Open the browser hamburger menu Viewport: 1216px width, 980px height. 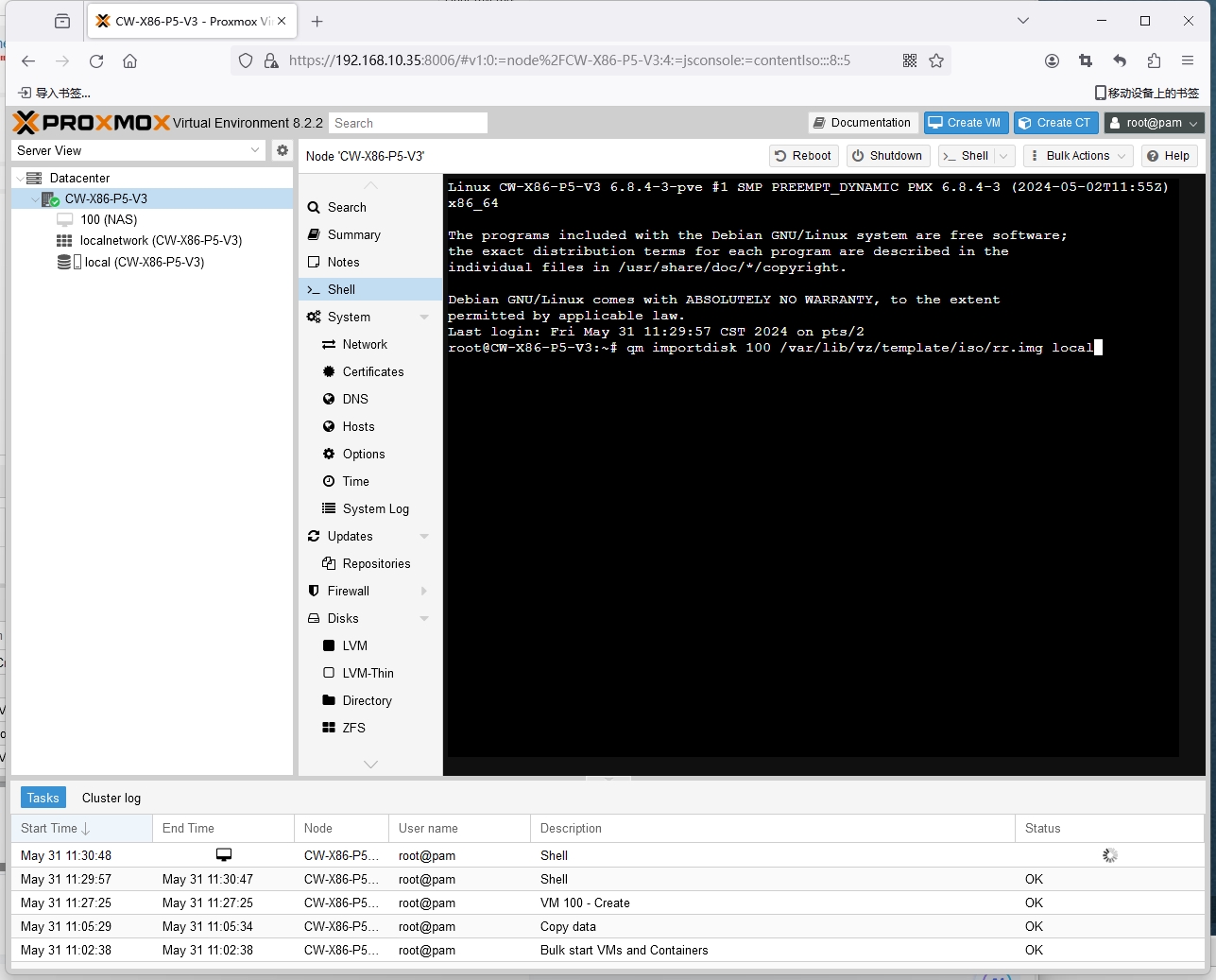[x=1188, y=60]
